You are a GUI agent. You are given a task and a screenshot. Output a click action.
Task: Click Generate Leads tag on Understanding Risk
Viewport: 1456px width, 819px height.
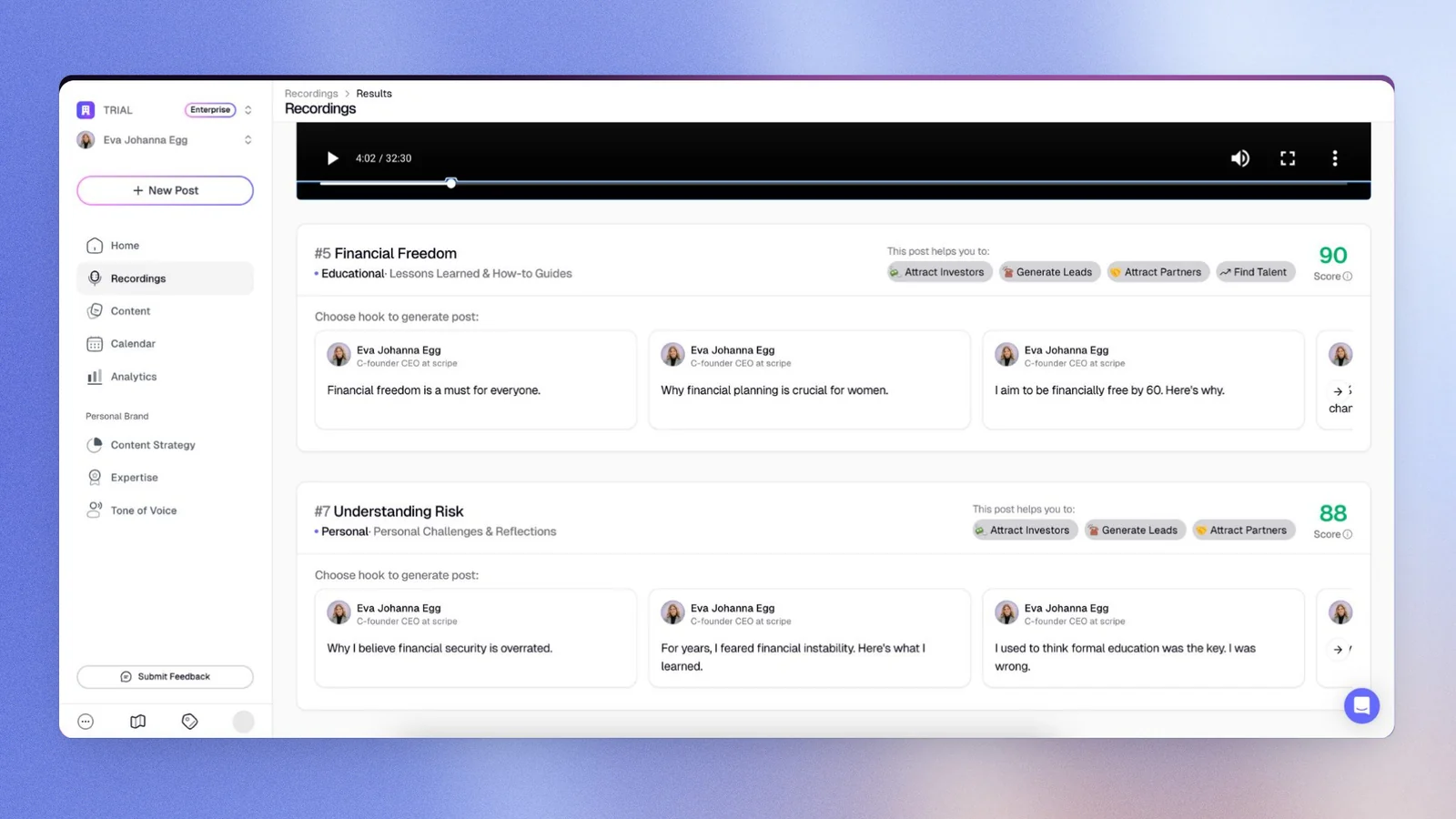coord(1134,531)
